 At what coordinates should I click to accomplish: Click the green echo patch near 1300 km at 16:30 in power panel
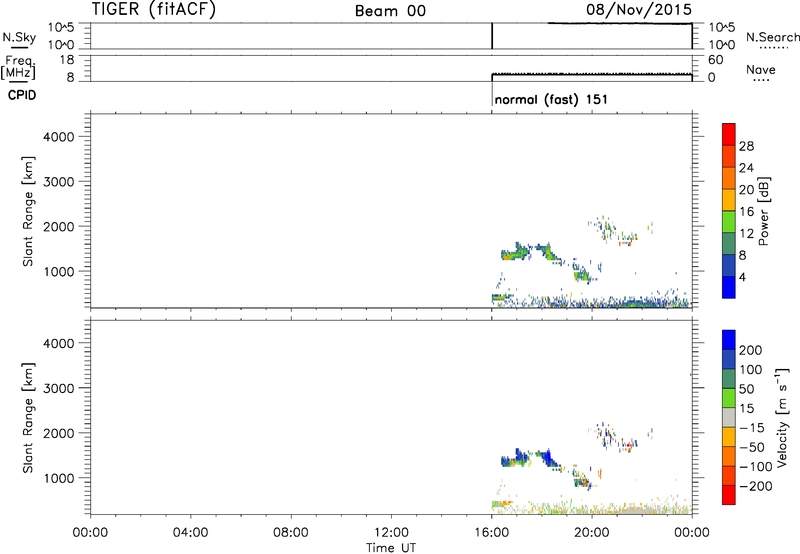tap(513, 253)
